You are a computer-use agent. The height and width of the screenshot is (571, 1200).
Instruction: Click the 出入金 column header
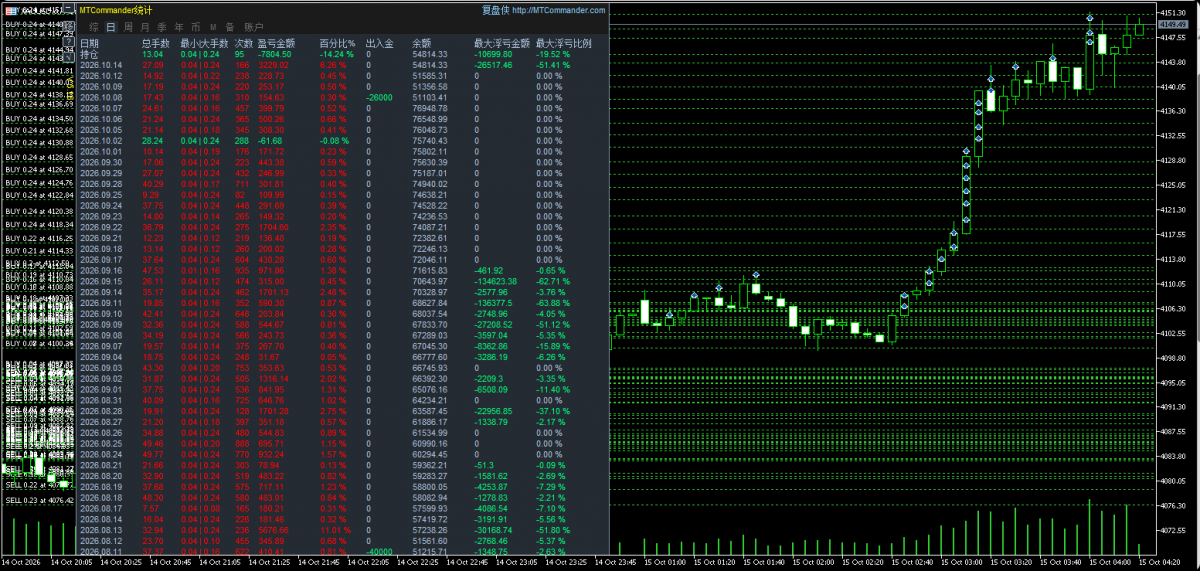tap(380, 44)
